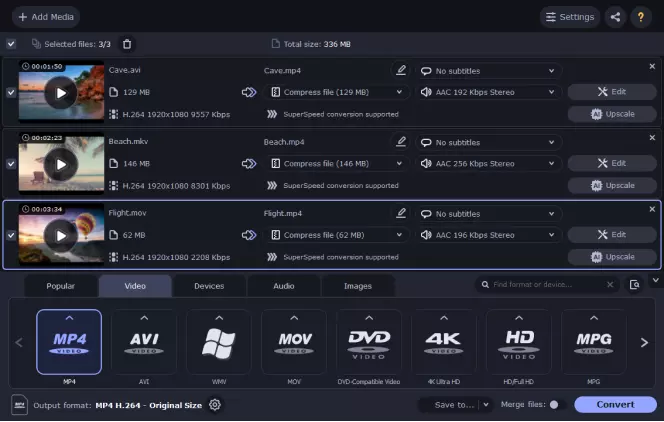Play the Flight.mov preview
Screen dimensions: 664x422
[x=61, y=236]
